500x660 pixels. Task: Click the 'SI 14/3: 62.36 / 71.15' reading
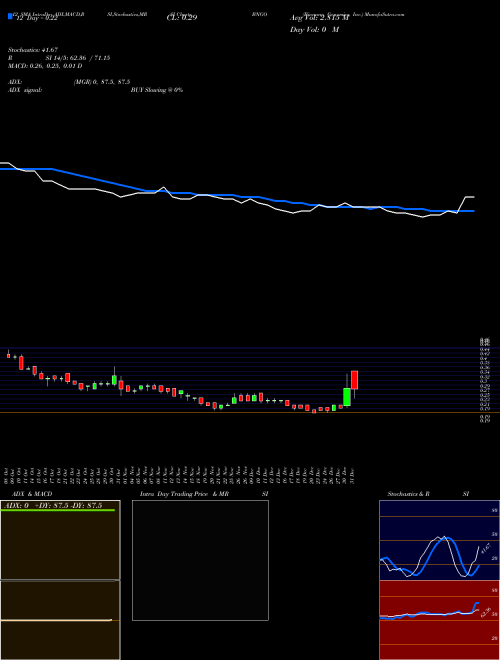[78, 58]
